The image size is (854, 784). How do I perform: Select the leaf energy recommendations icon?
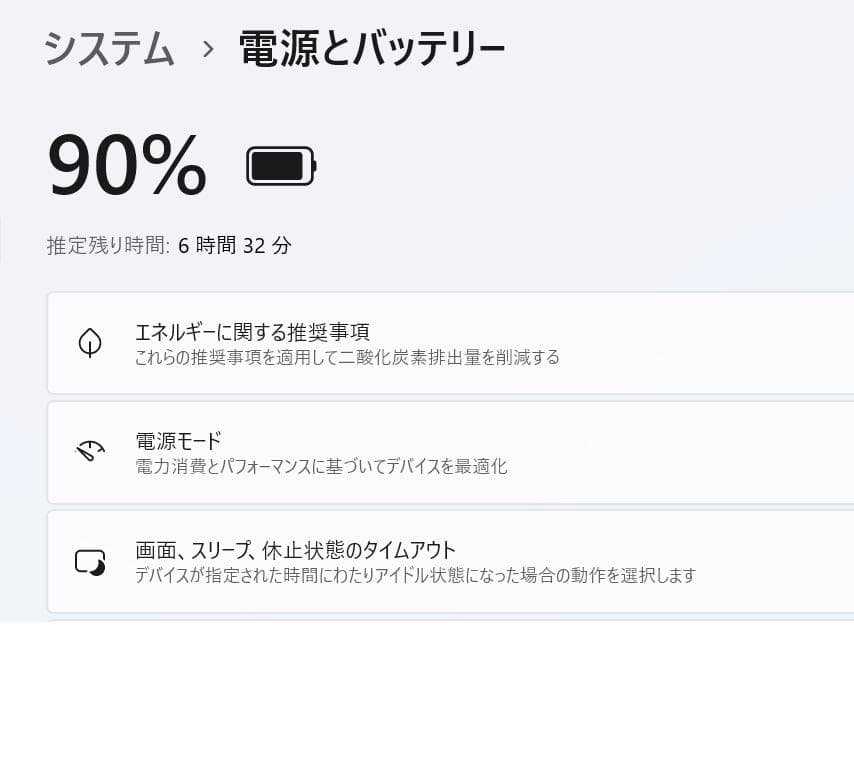(x=90, y=342)
